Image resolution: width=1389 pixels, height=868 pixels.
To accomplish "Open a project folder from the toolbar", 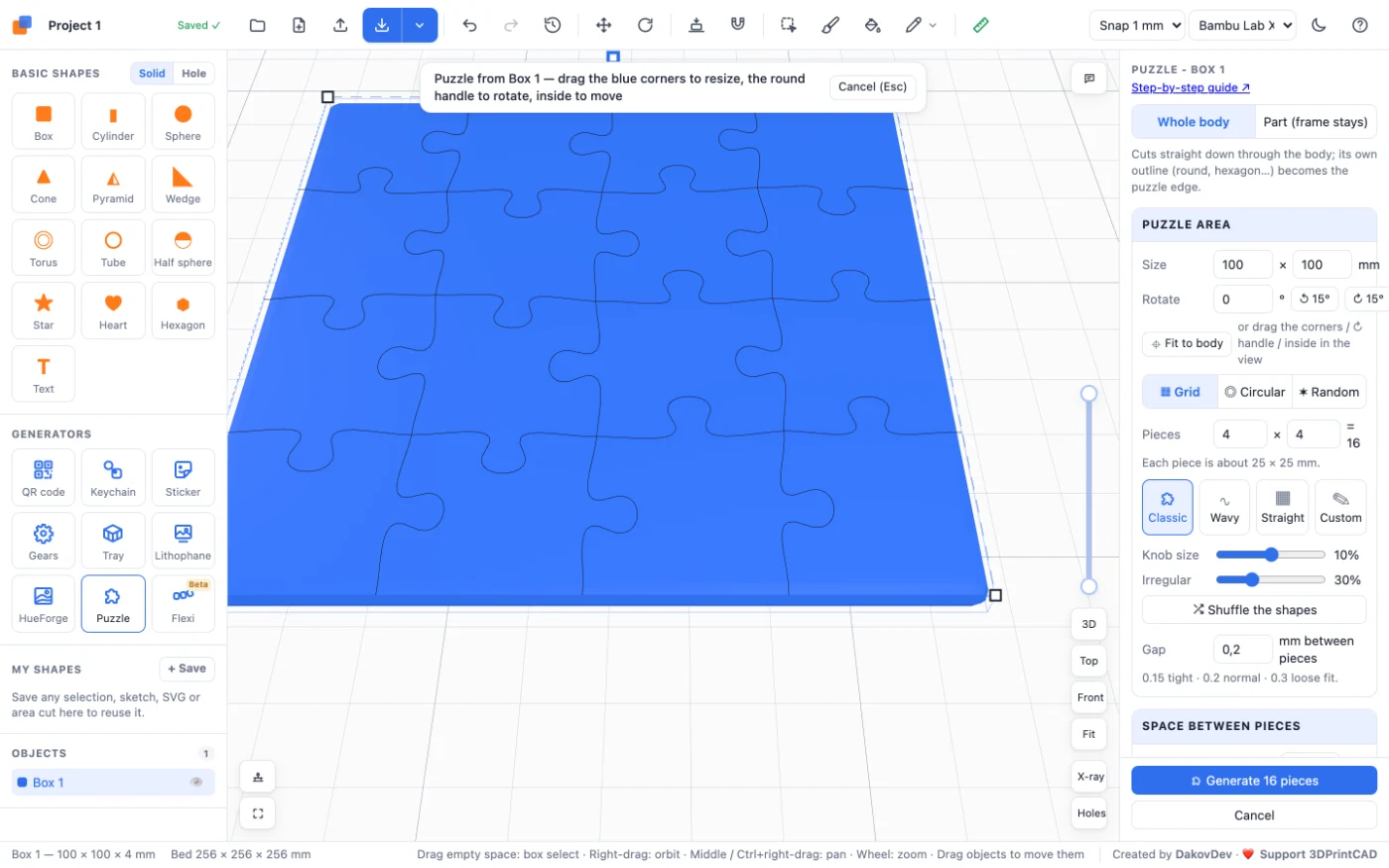I will 258,25.
